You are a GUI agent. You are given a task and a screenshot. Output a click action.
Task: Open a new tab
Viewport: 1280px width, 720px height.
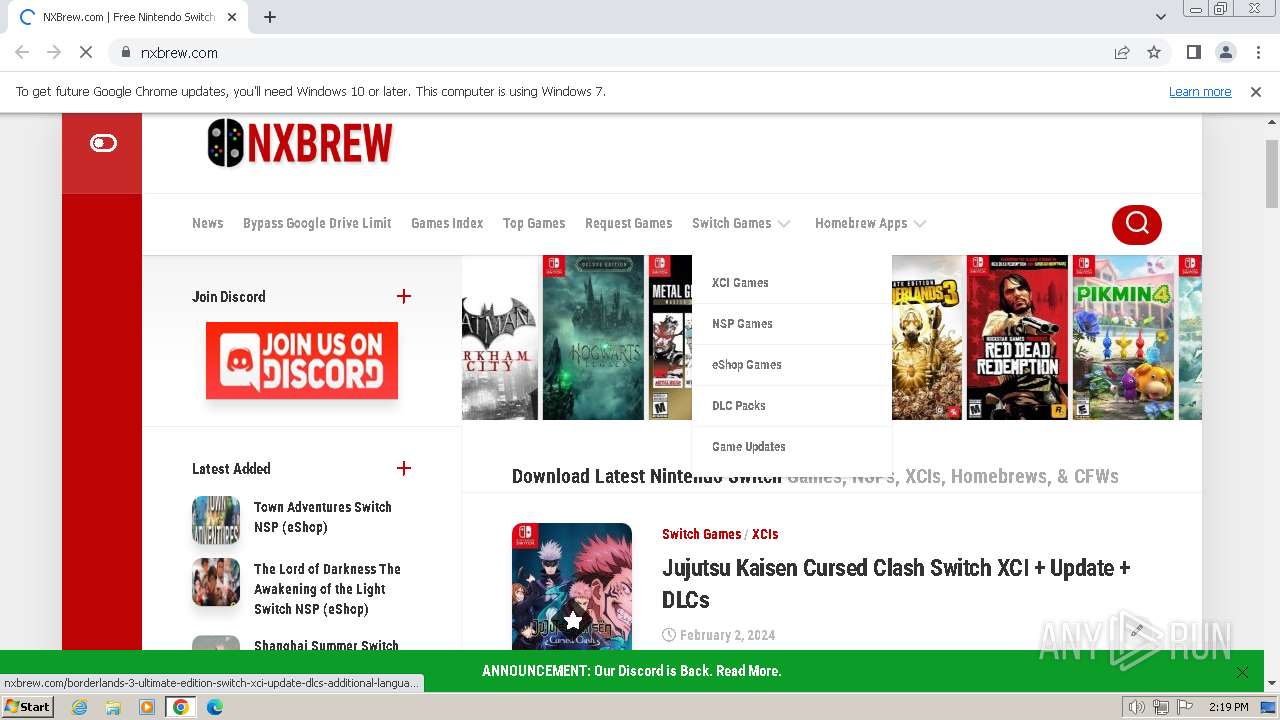pyautogui.click(x=270, y=17)
